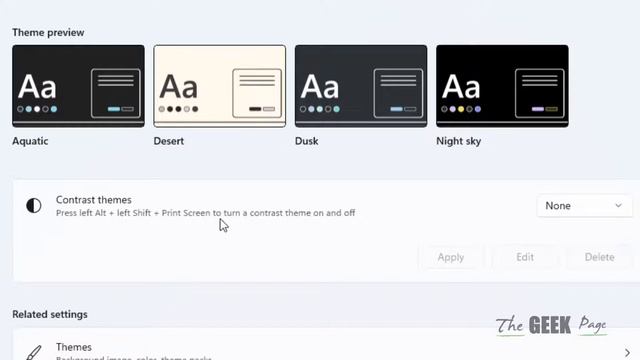Select the Desert theme preview thumbnail
This screenshot has height=360, width=640.
(220, 86)
